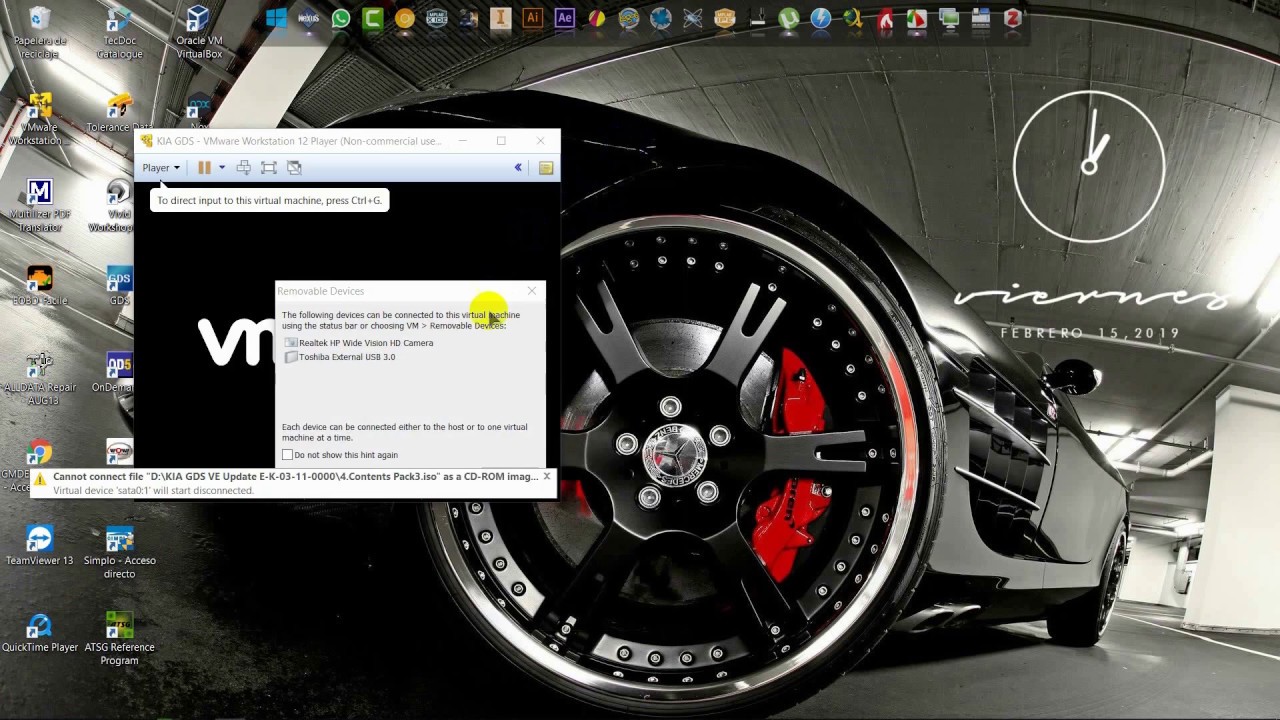
Task: Launch QuickTime Player desktop shortcut
Action: click(x=39, y=632)
